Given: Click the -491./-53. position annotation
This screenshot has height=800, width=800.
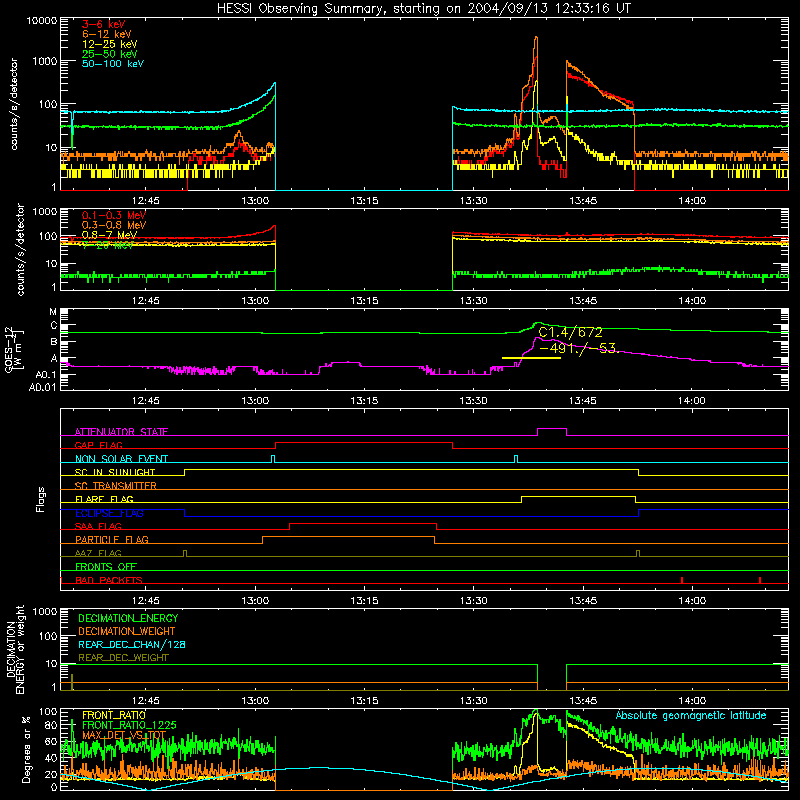Looking at the screenshot, I should (579, 348).
